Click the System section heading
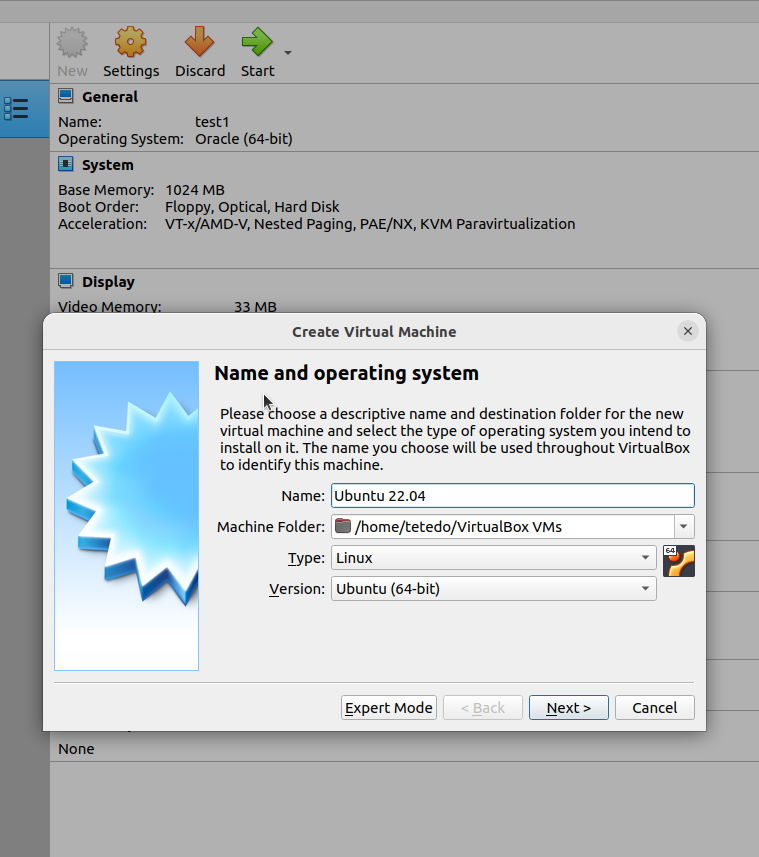 click(108, 165)
